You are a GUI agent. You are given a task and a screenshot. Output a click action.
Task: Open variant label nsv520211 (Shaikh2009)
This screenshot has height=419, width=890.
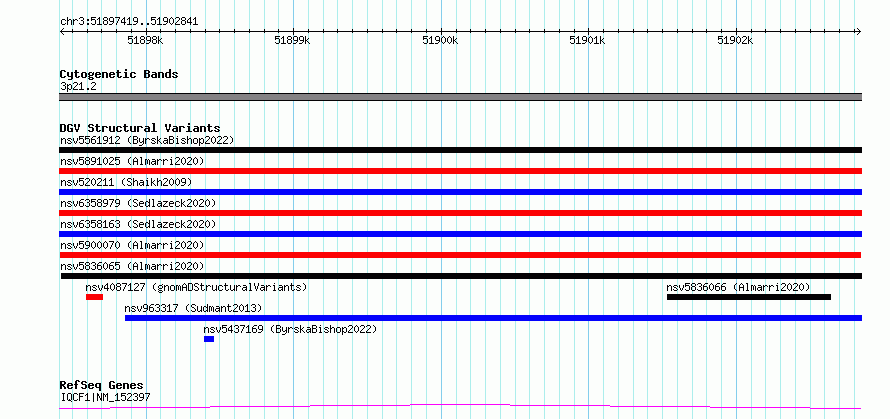coord(126,182)
